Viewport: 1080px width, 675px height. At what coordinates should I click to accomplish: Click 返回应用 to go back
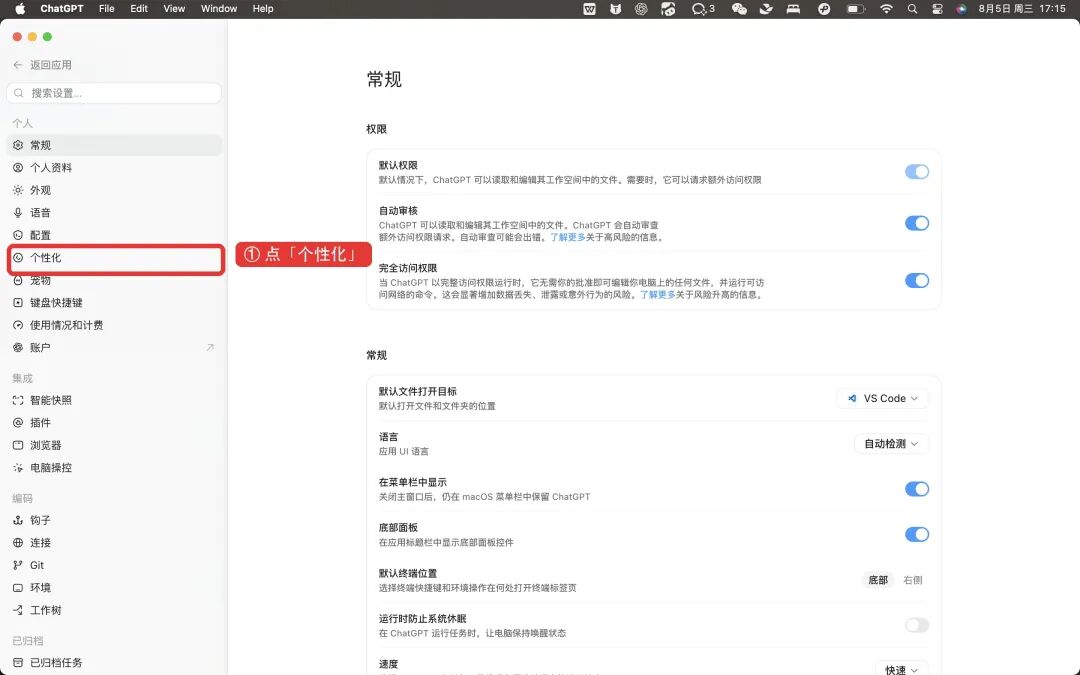coord(51,65)
